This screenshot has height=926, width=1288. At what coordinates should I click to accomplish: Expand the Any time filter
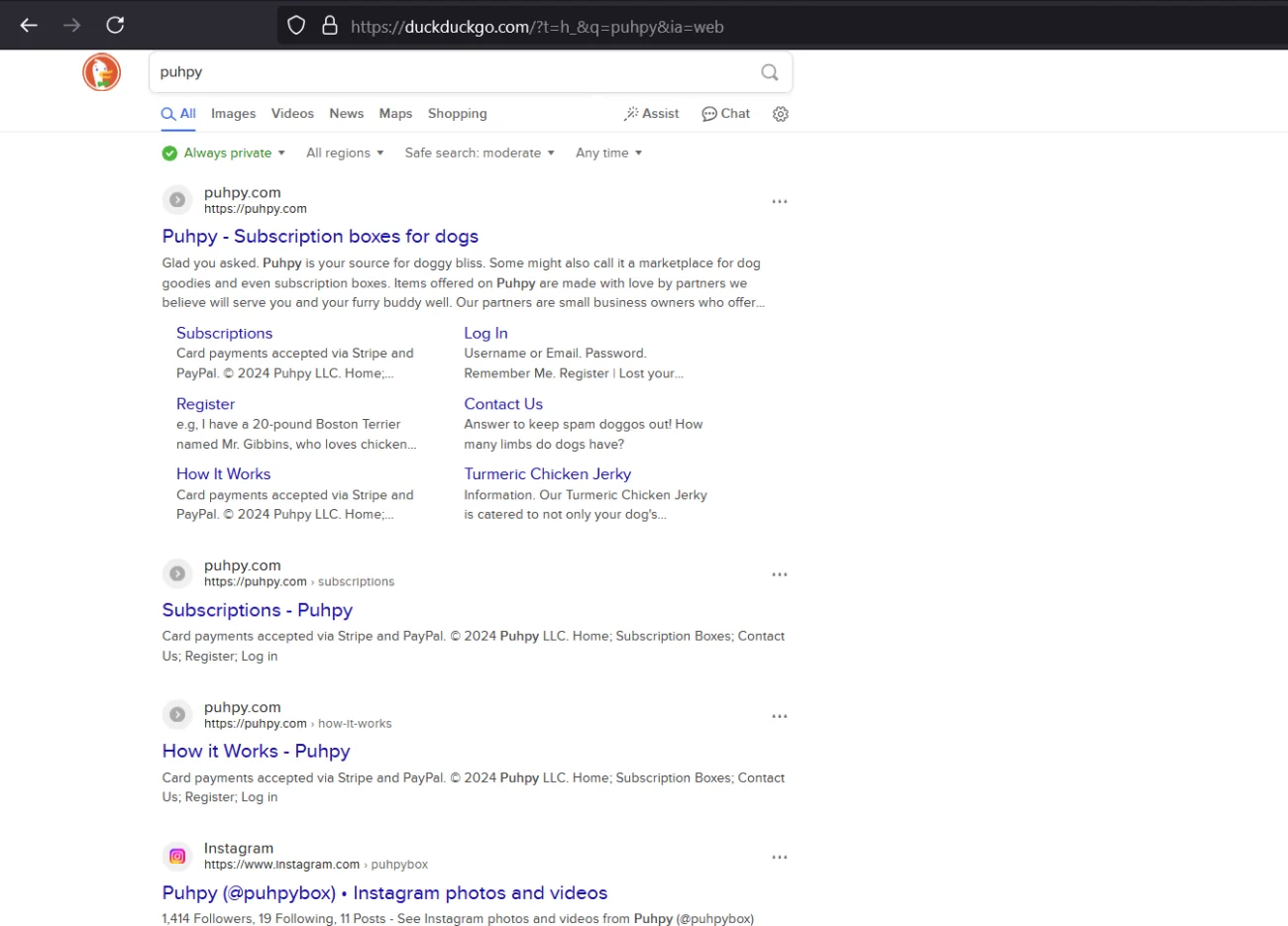coord(609,153)
